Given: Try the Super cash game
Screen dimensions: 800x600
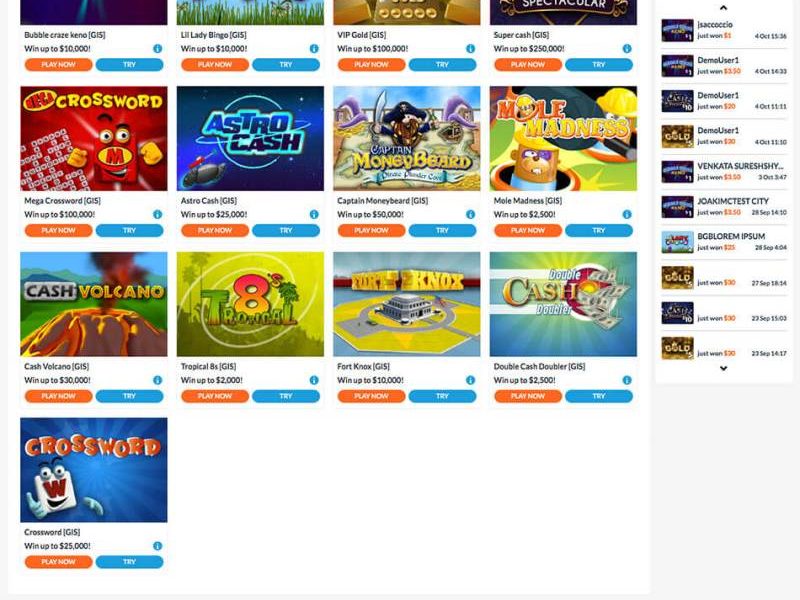Looking at the screenshot, I should 599,65.
